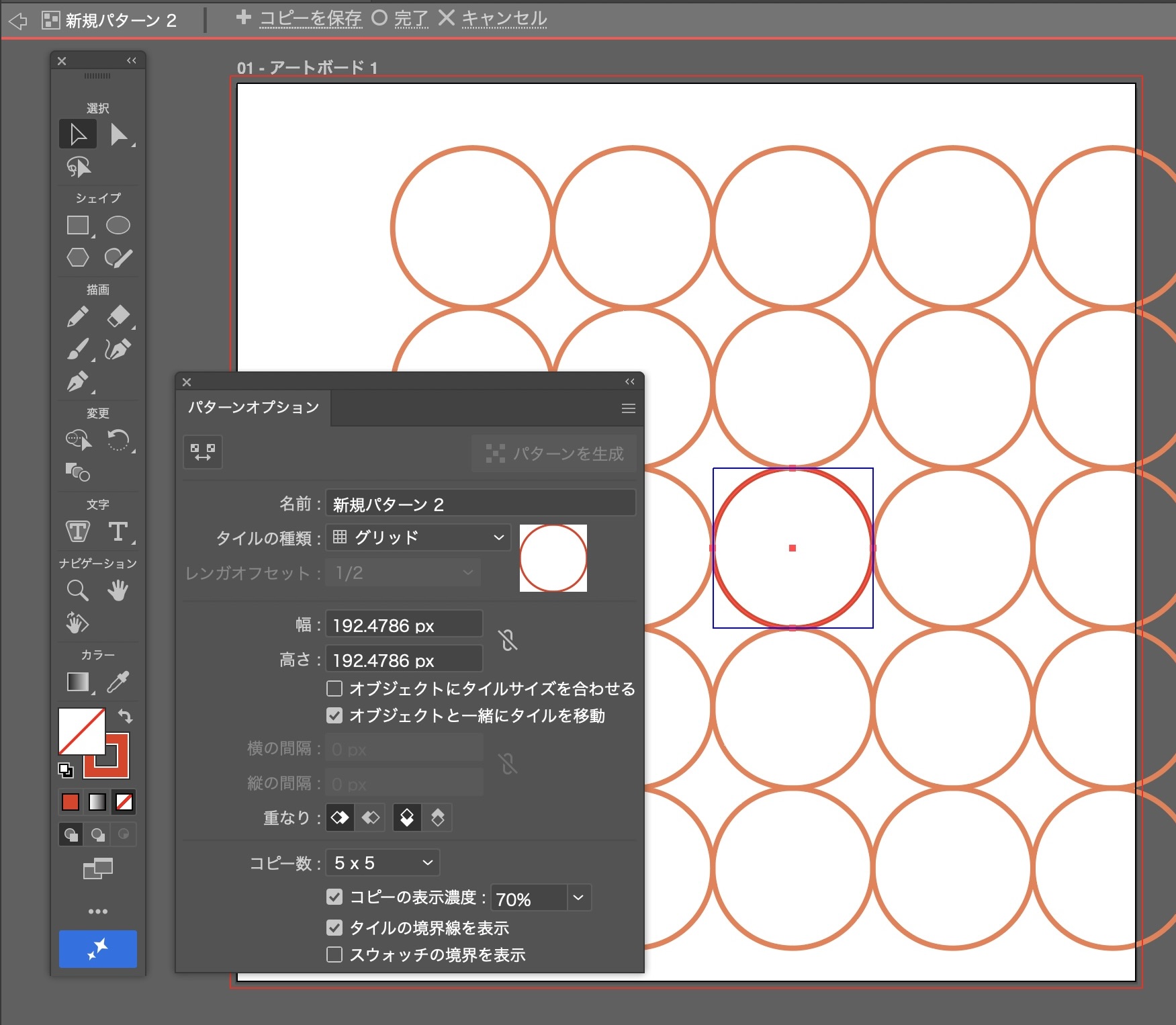Swap fill and stroke colors
Image resolution: width=1176 pixels, height=1025 pixels.
pyautogui.click(x=126, y=716)
